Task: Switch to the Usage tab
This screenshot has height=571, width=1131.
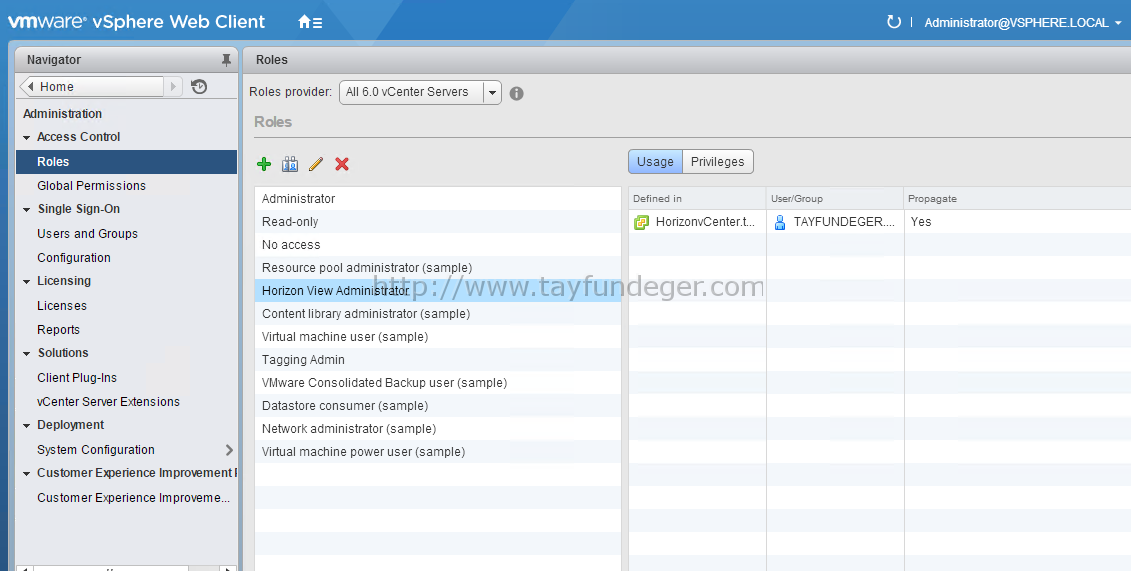Action: coord(655,161)
